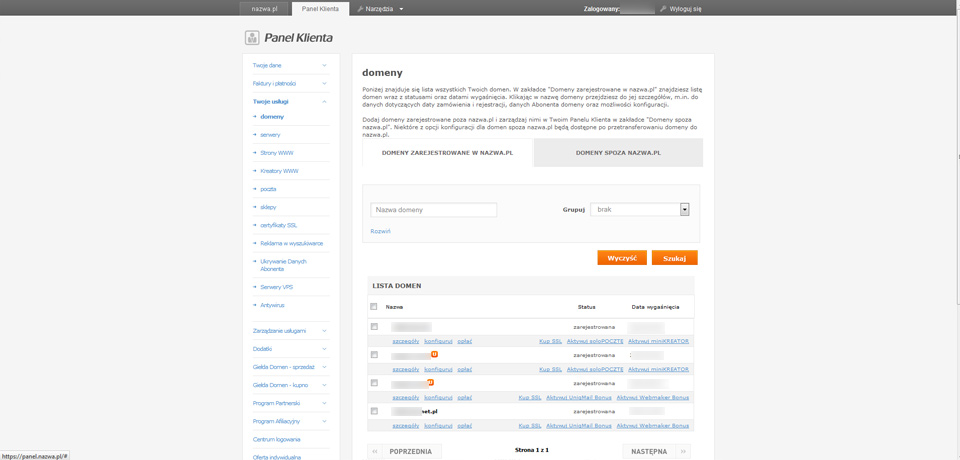This screenshot has width=960, height=460.
Task: Open the Narzędzia dropdown menu
Action: tap(380, 9)
